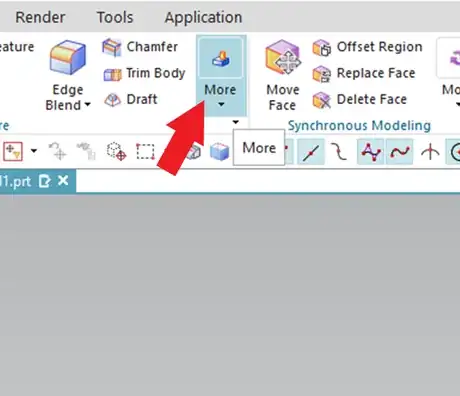Choose the dashed rectangle selection icon
This screenshot has width=460, height=396.
(x=145, y=152)
